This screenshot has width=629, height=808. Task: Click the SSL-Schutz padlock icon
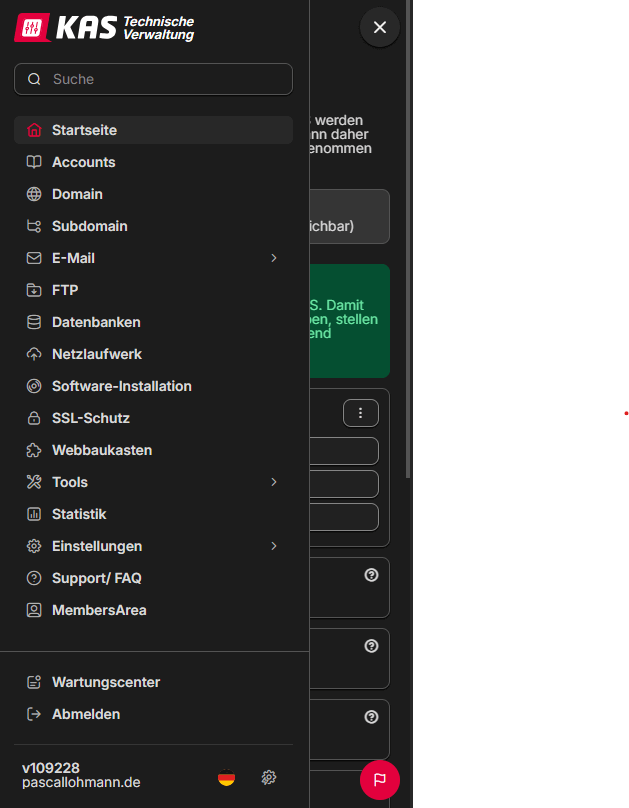point(34,418)
